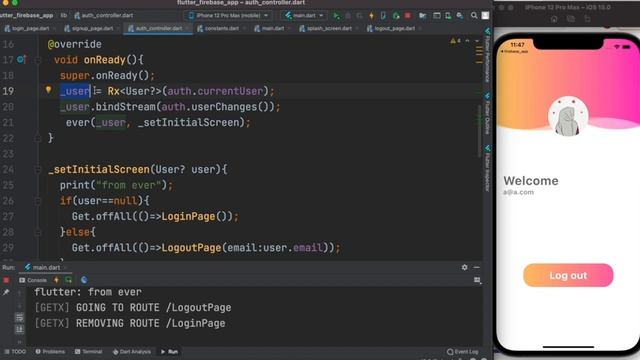Click the hot restart icon in Run panel
640x360 pixels.
coord(69,280)
